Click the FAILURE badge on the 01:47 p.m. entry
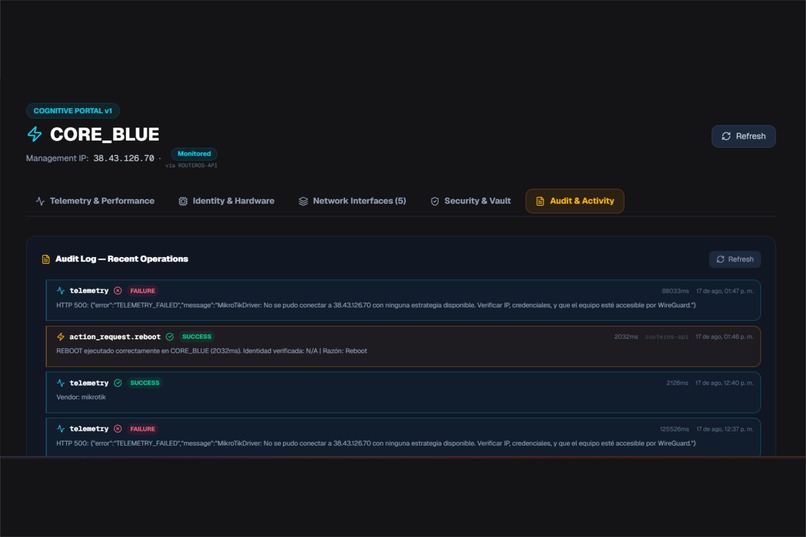This screenshot has width=806, height=537. pyautogui.click(x=142, y=291)
